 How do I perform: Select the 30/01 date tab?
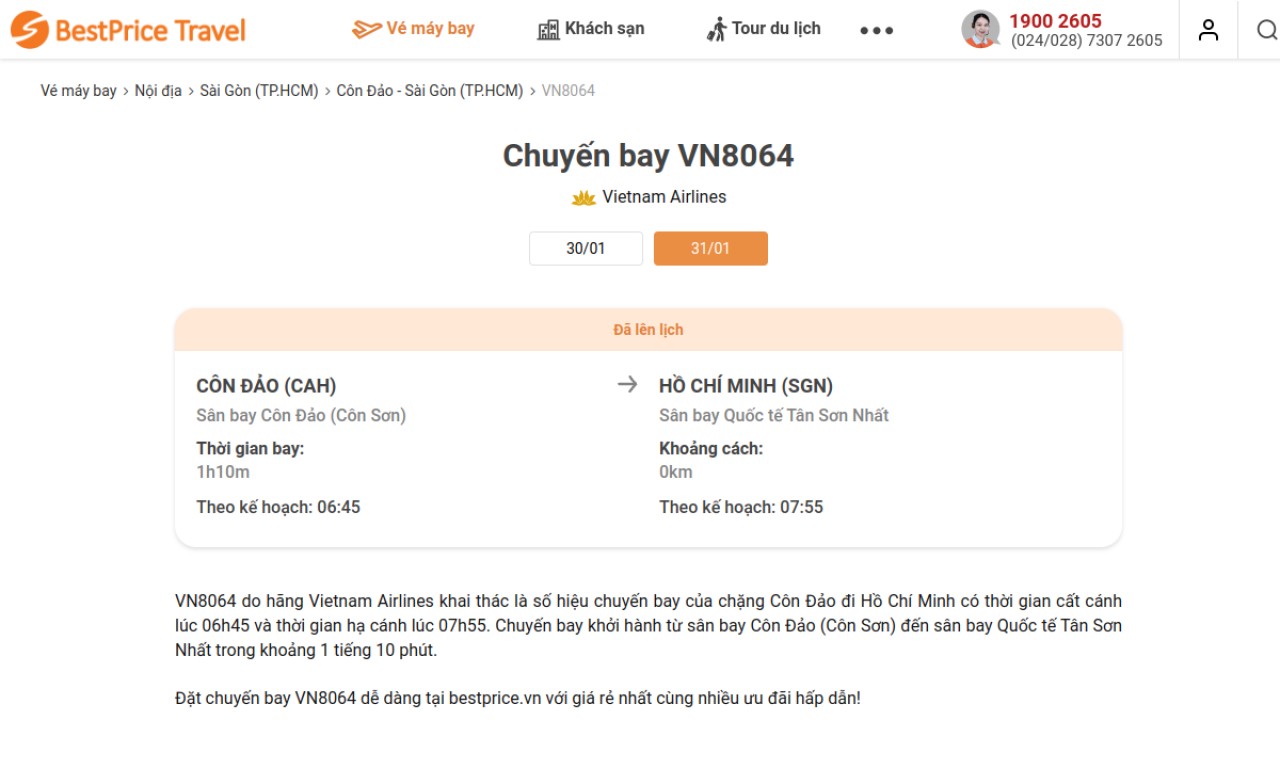tap(586, 249)
